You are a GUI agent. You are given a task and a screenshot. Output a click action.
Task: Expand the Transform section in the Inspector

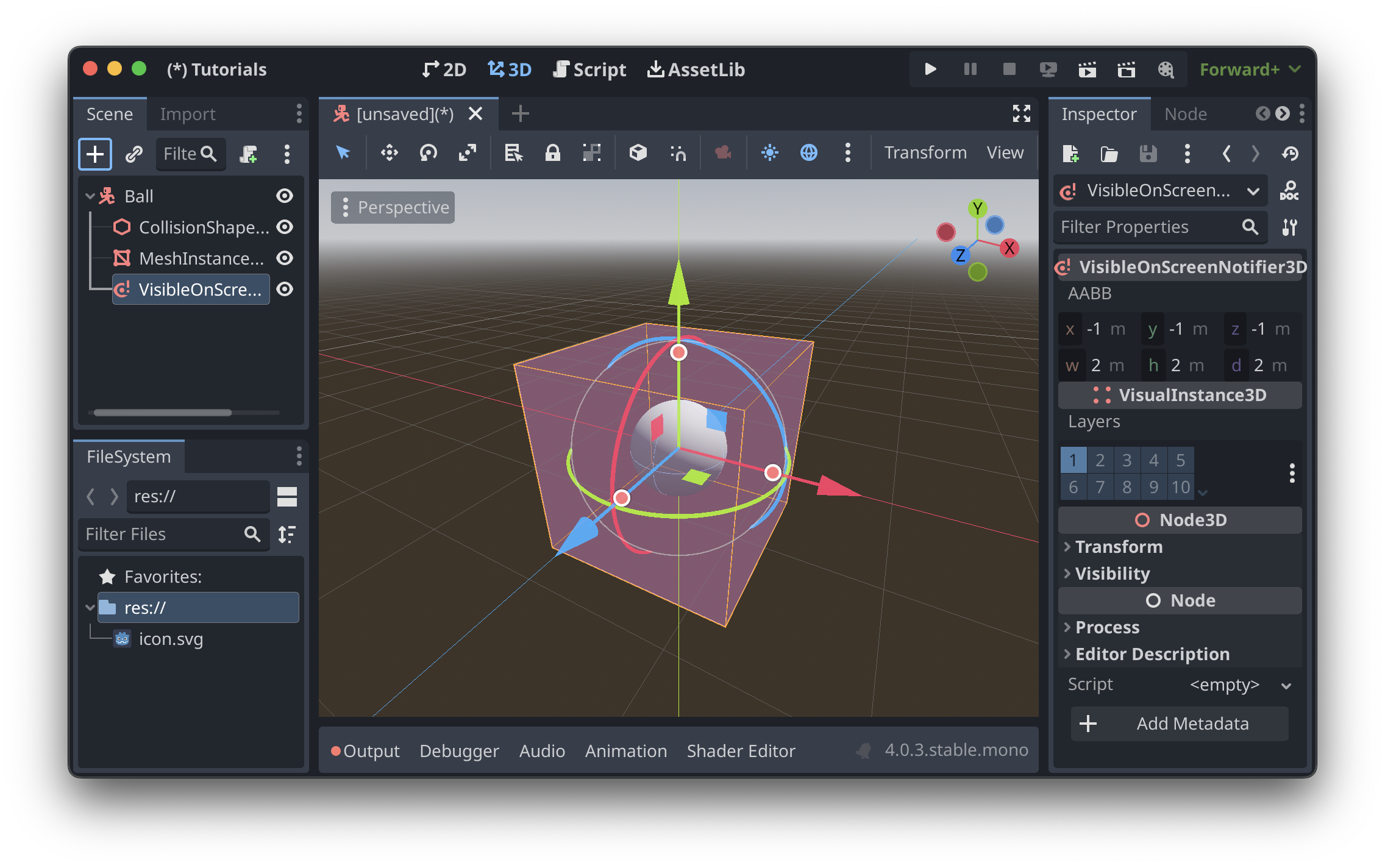[1120, 546]
